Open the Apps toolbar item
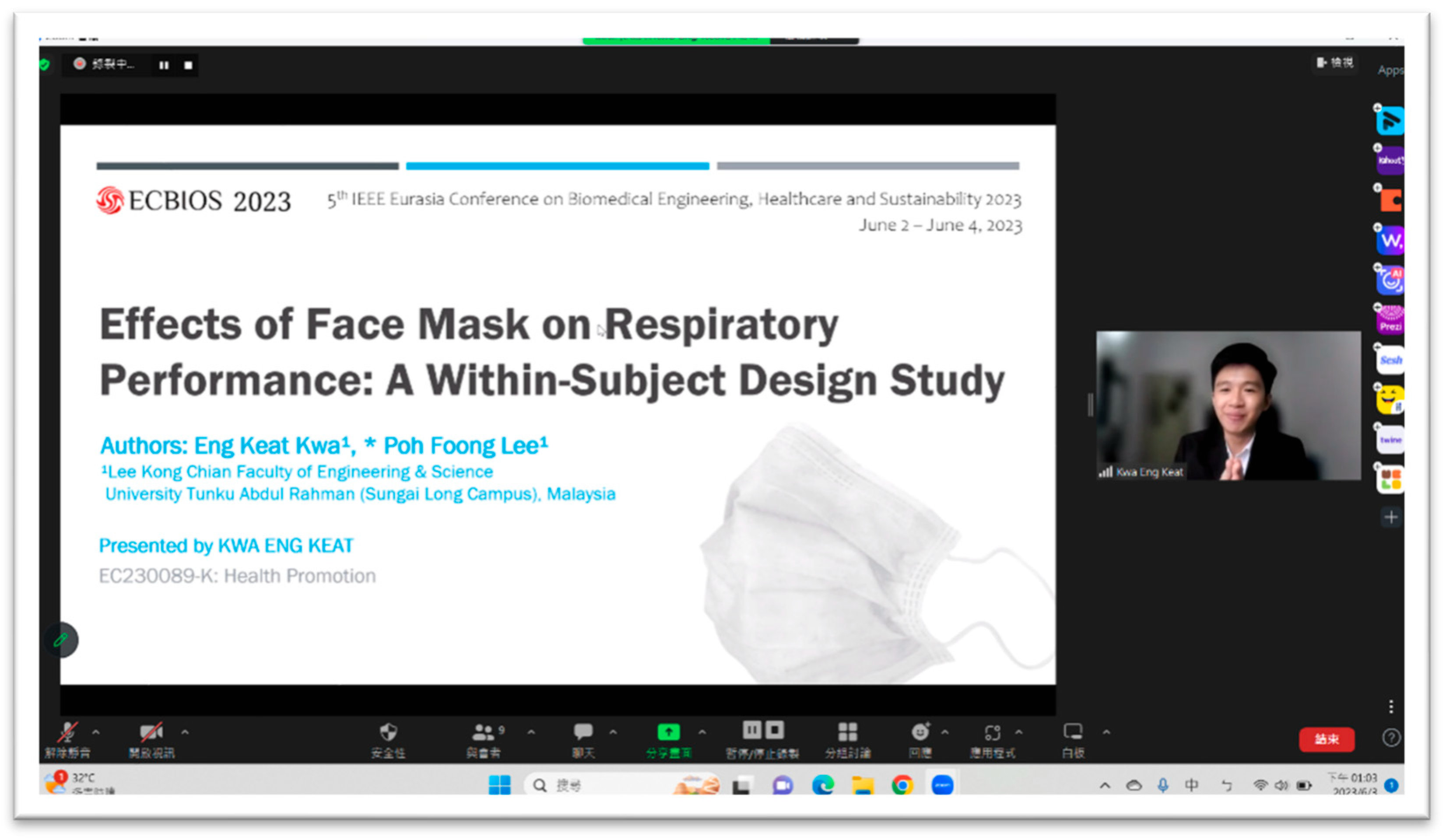Image resolution: width=1446 pixels, height=840 pixels. pyautogui.click(x=993, y=733)
